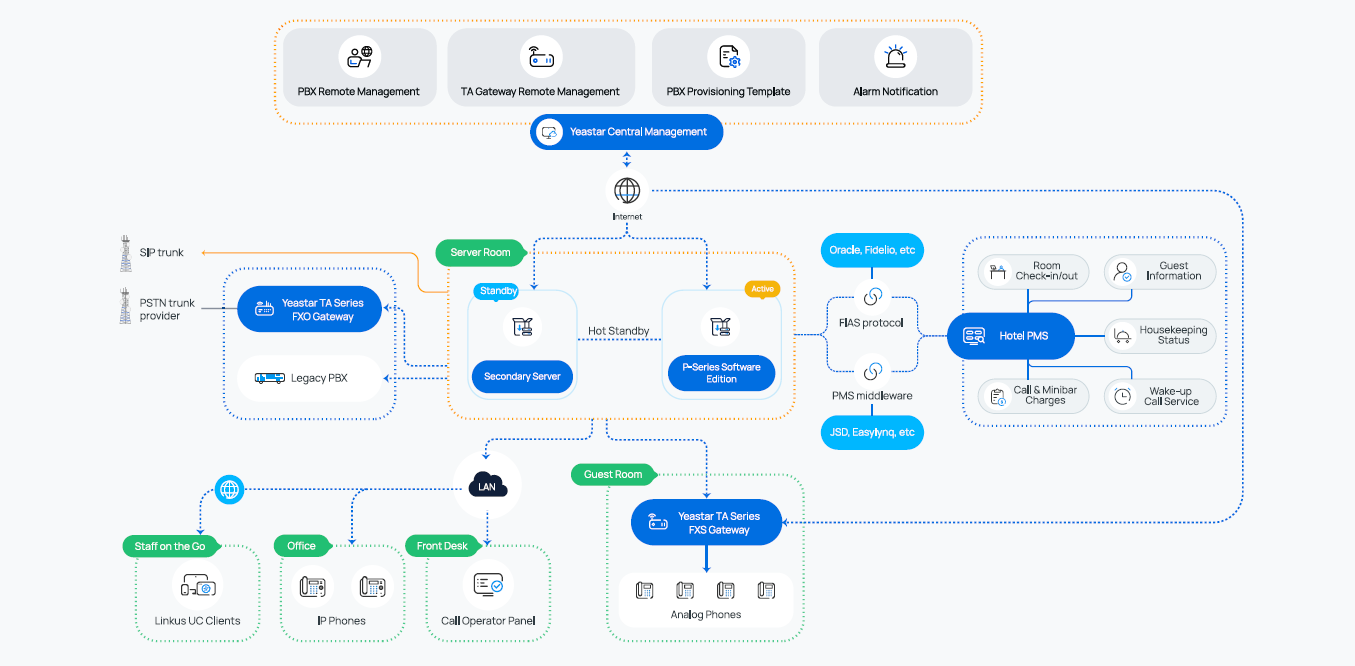Viewport: 1355px width, 666px height.
Task: Click the "PBX Remote Management" label
Action: click(359, 92)
